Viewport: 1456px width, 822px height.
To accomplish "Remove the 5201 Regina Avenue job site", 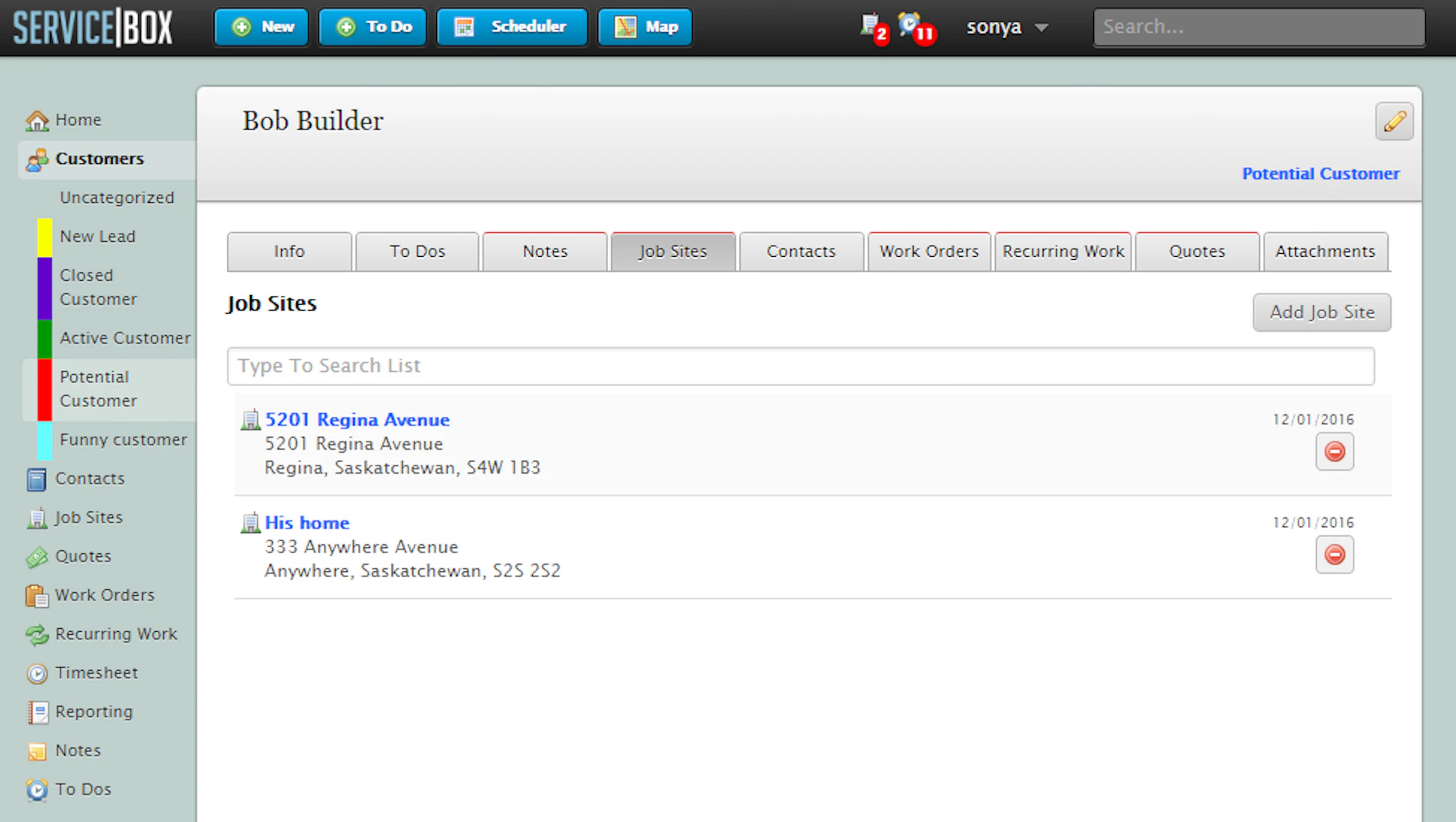I will coord(1335,451).
